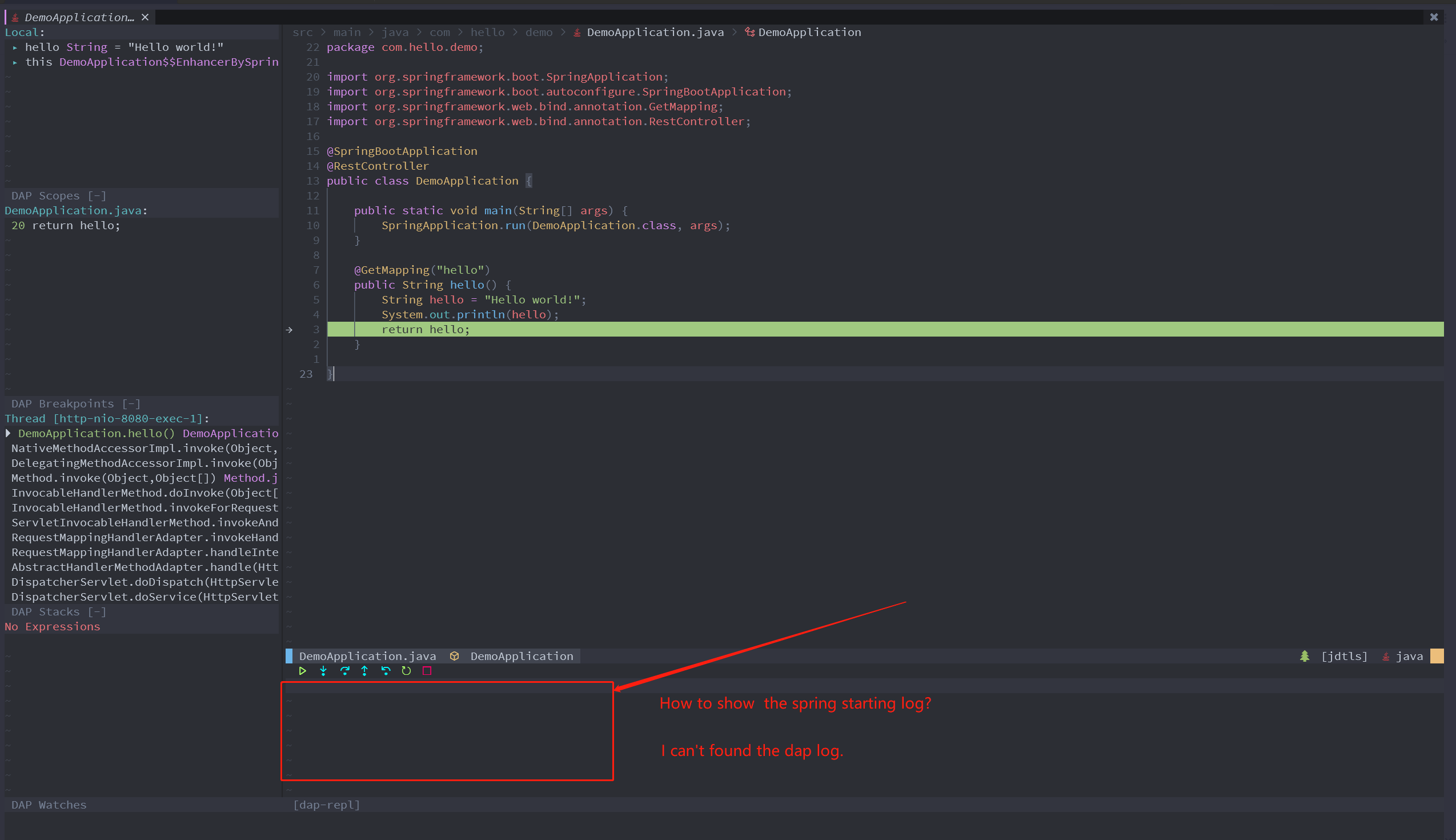Screen dimensions: 1456x840
Task: Click the 'hello' breadcrumb segment
Action: [x=487, y=33]
